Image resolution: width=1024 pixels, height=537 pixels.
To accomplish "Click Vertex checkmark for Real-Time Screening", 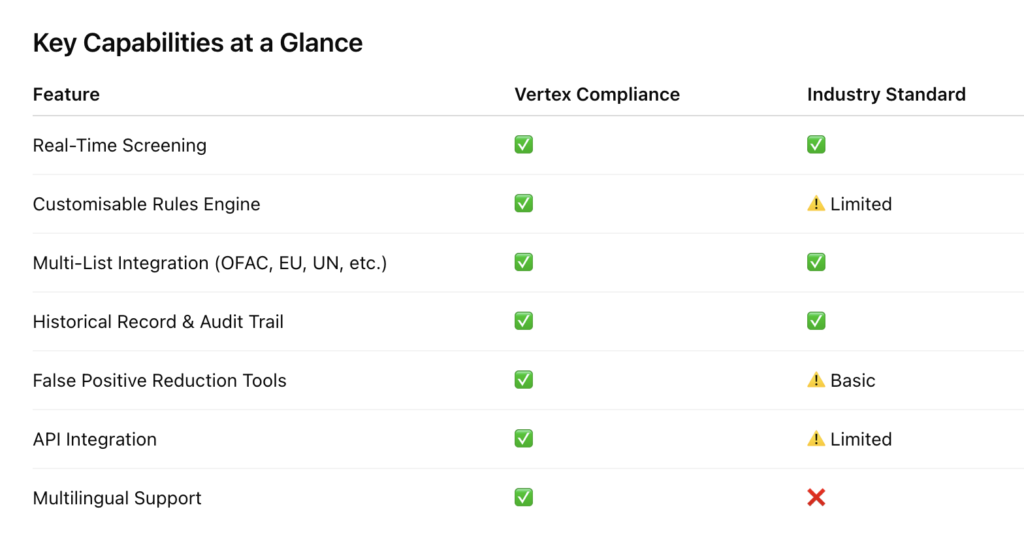I will coord(524,144).
